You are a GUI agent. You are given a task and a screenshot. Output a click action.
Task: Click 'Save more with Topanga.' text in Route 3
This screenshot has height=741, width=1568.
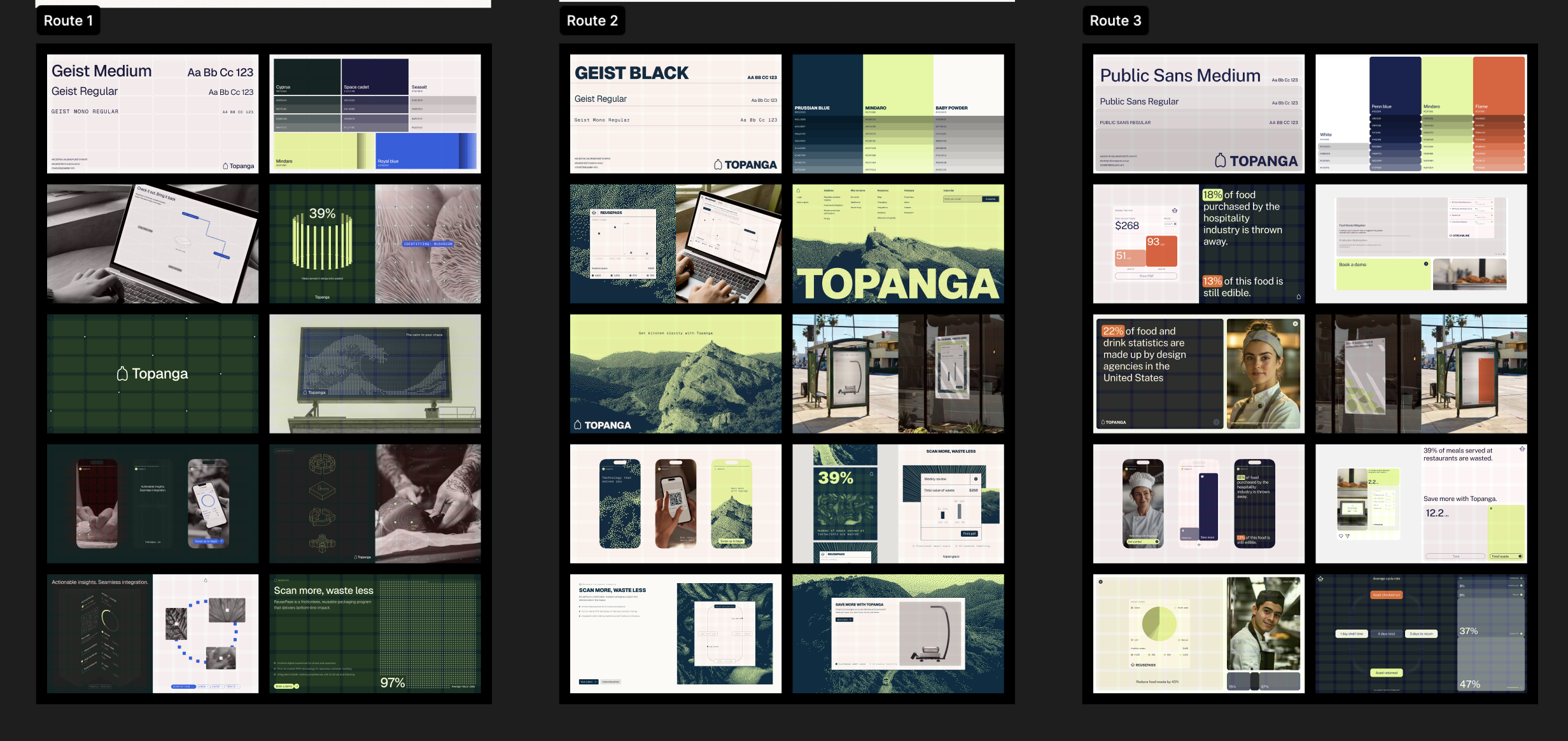coord(1460,499)
